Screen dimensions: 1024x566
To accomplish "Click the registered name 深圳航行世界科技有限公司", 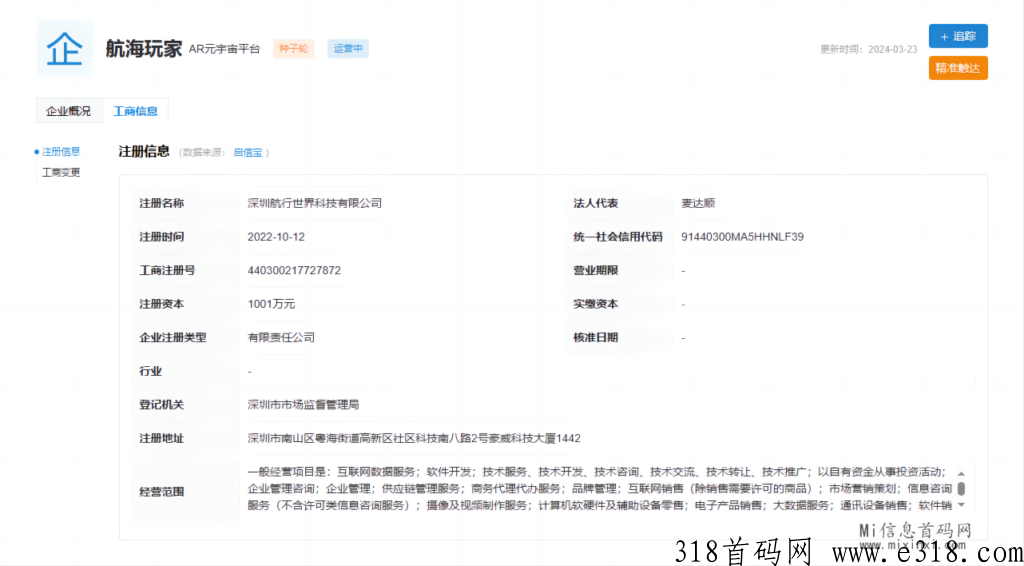I will (315, 203).
